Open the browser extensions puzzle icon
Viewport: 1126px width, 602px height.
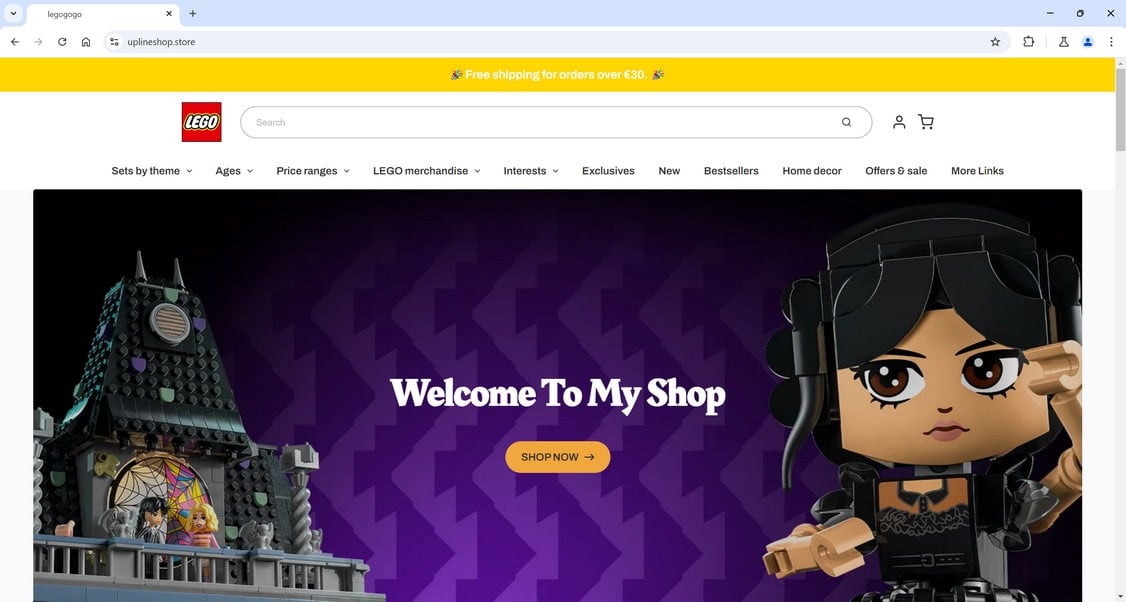click(1028, 42)
